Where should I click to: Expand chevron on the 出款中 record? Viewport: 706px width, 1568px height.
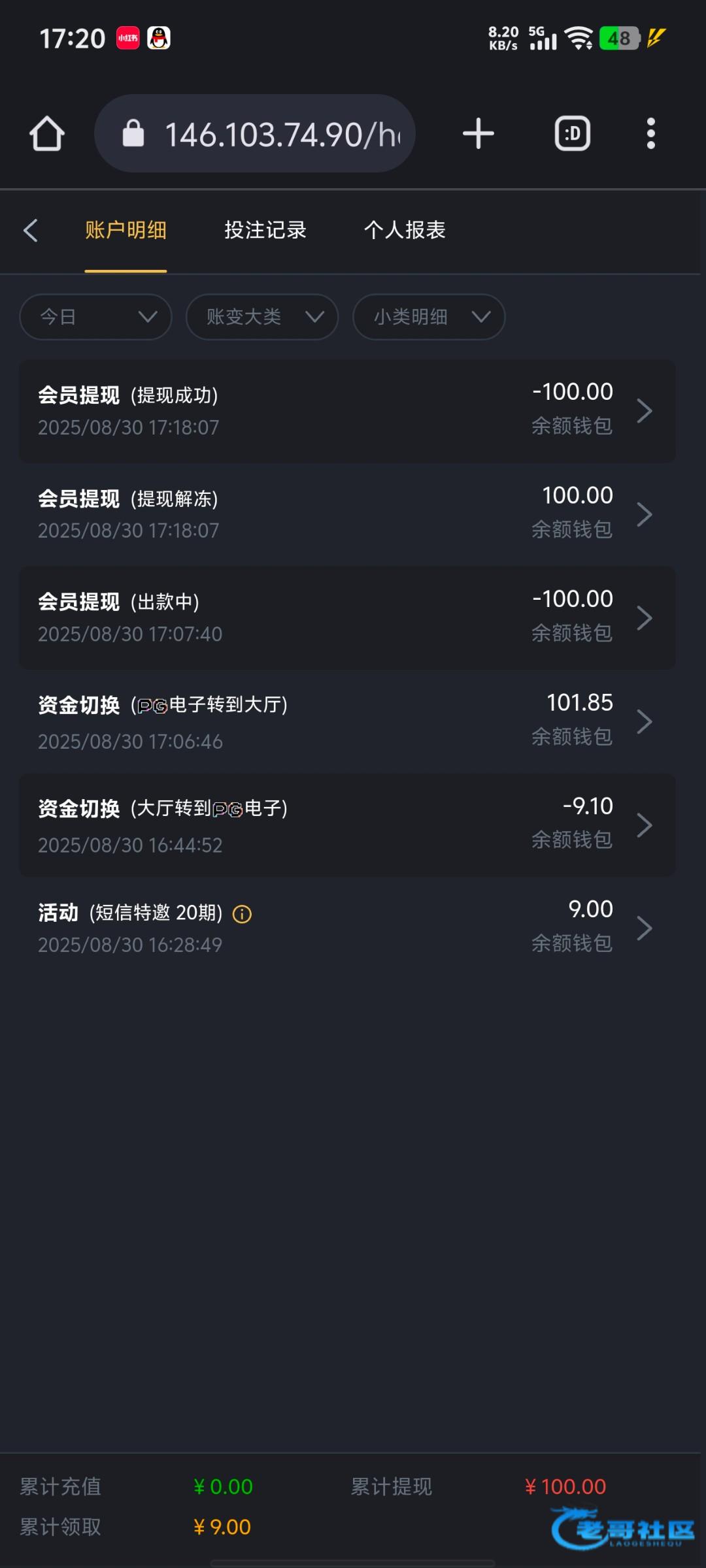click(645, 618)
